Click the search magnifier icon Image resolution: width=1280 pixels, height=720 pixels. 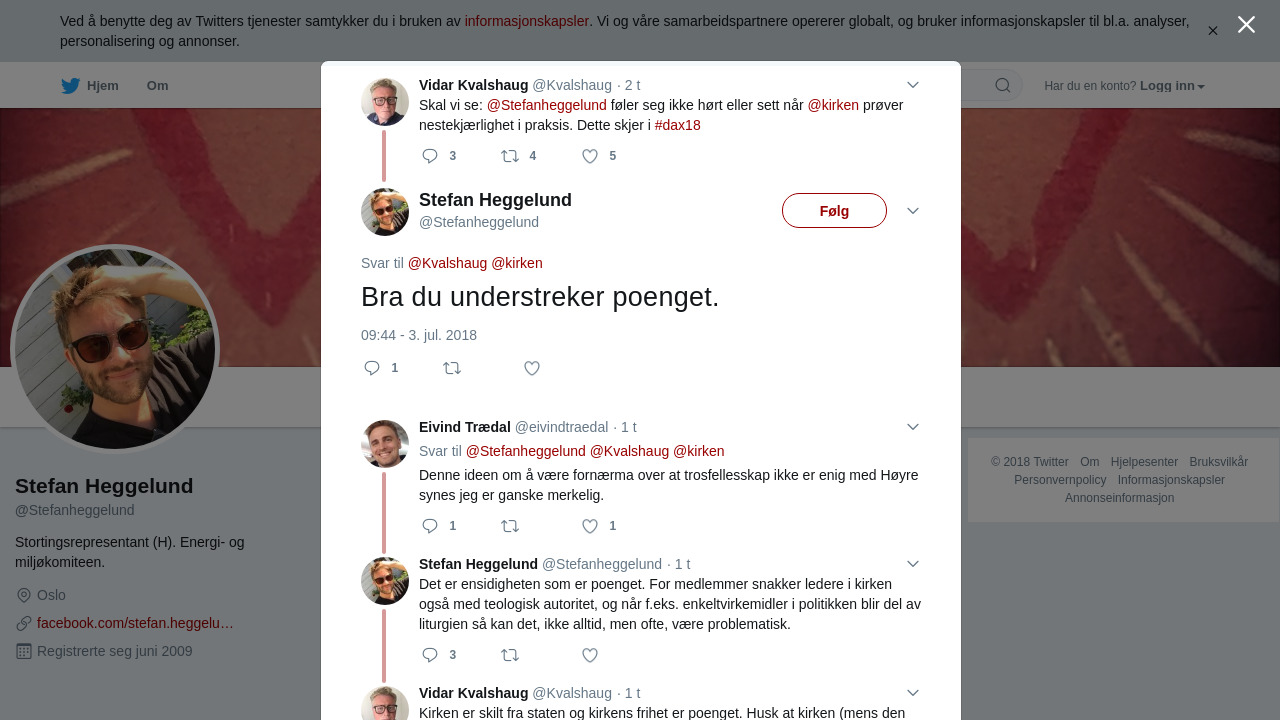[1003, 85]
